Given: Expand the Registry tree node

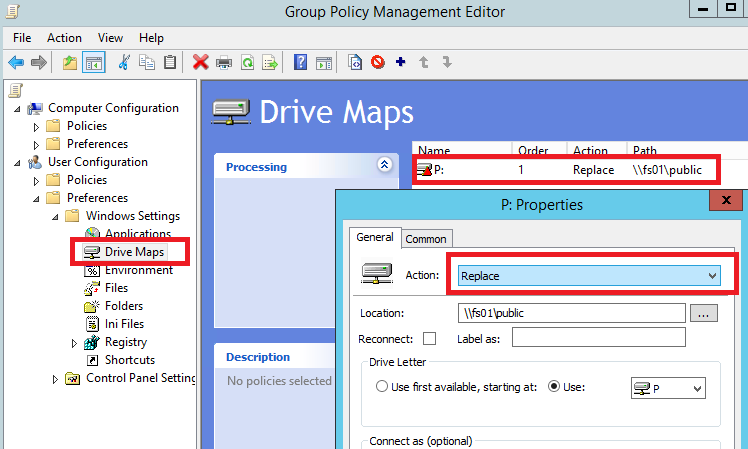Looking at the screenshot, I should point(76,342).
